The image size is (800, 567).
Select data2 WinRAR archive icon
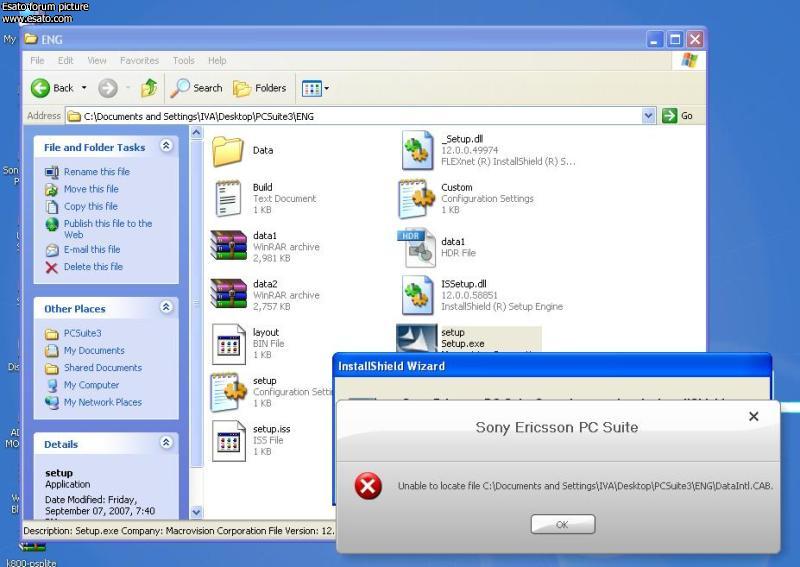pyautogui.click(x=229, y=293)
